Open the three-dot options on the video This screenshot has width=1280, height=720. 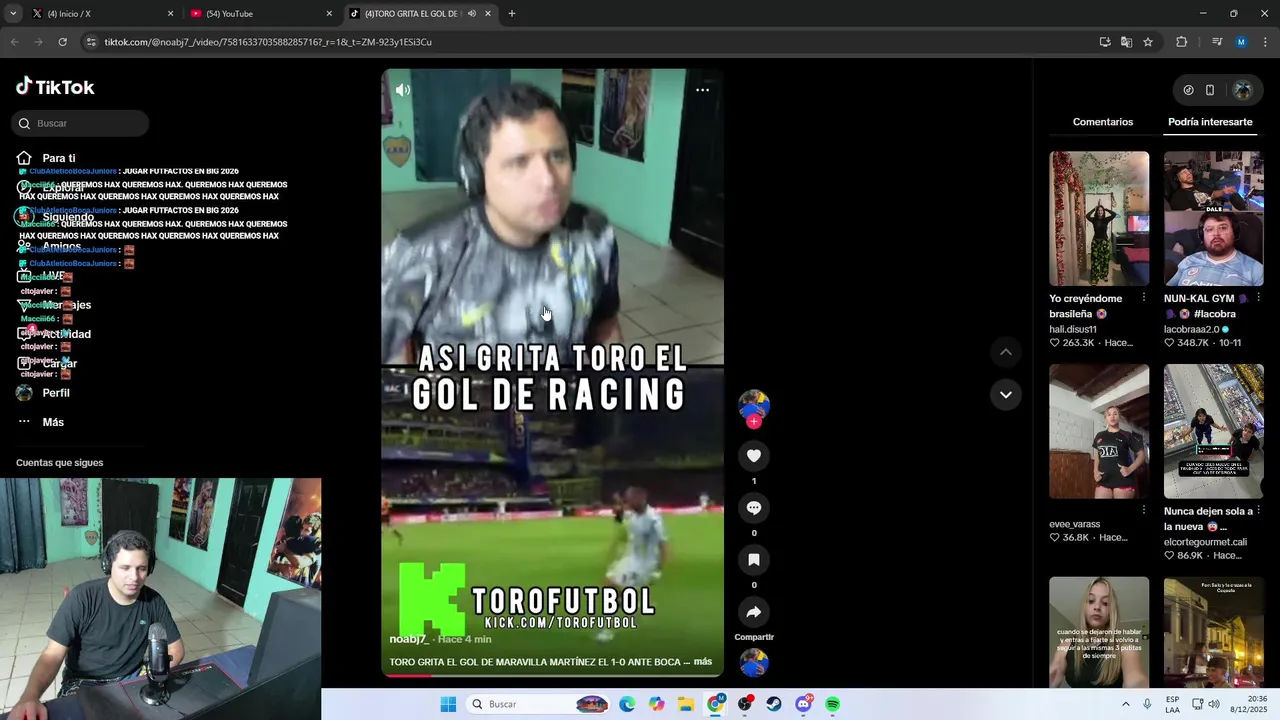(702, 90)
